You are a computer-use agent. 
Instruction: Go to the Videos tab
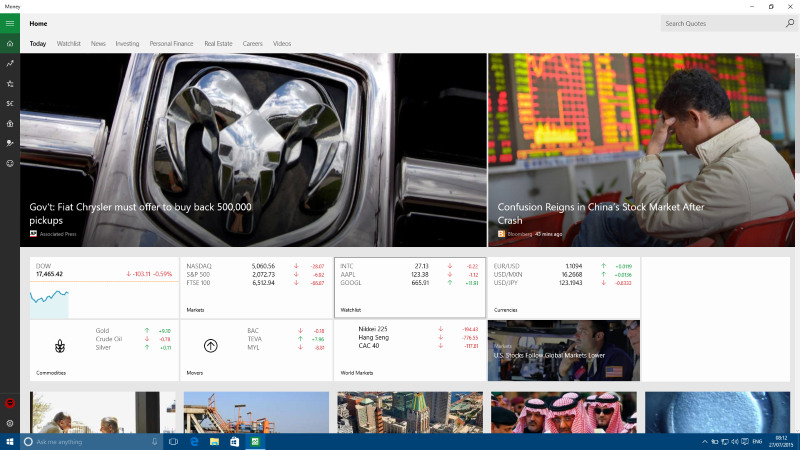click(x=282, y=43)
